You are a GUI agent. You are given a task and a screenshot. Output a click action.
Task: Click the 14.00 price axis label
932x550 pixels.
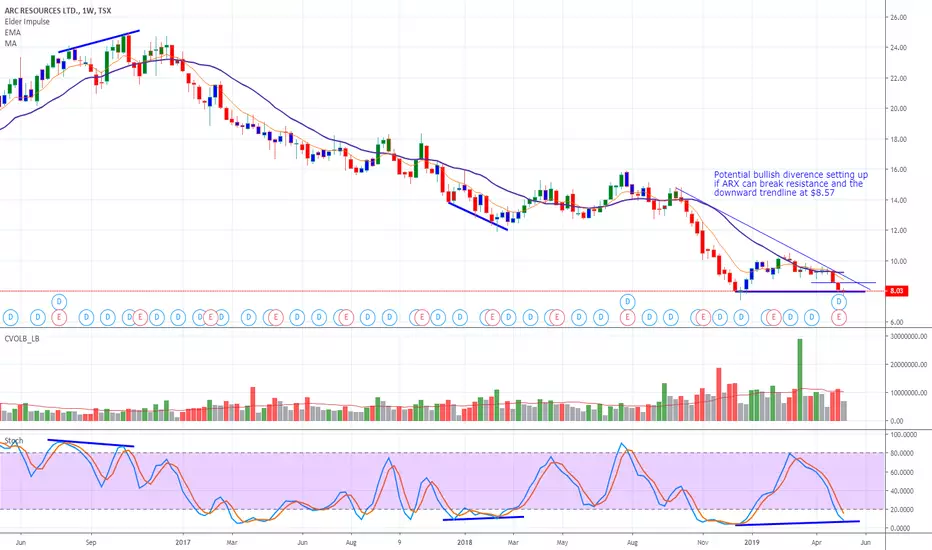click(898, 200)
